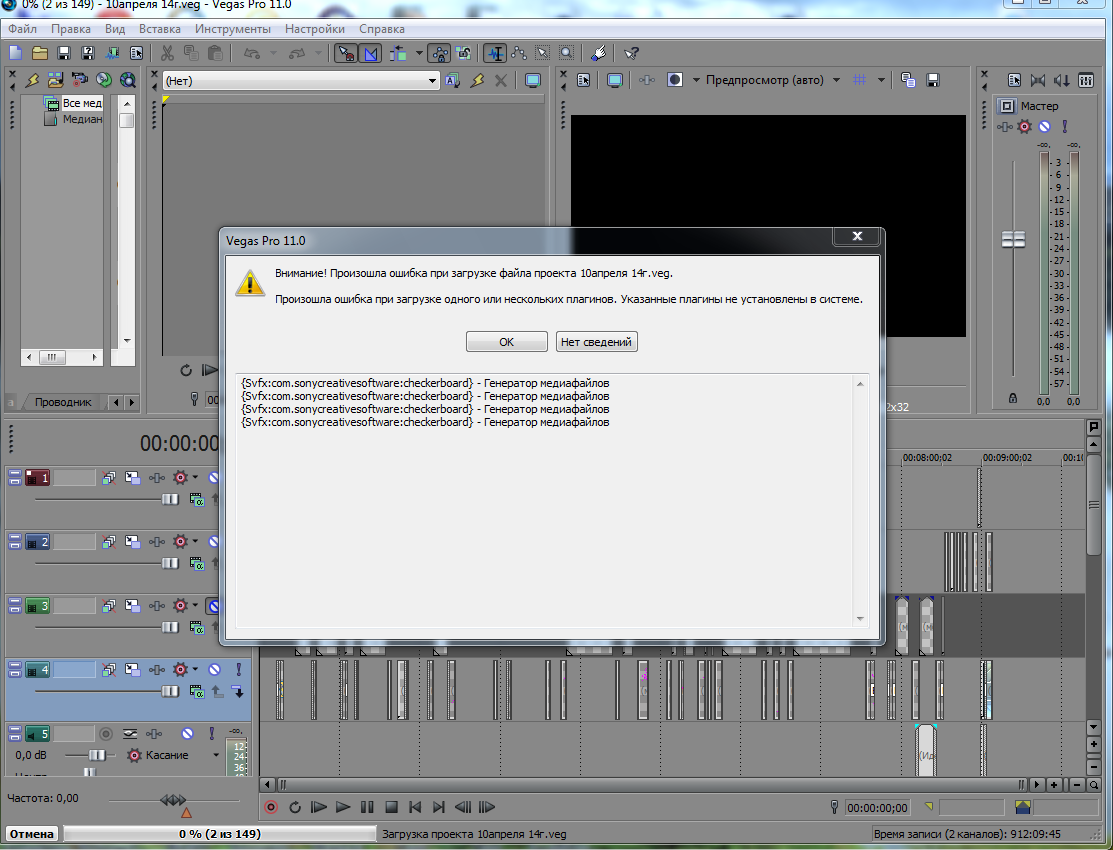
Task: Open the Вид menu
Action: click(115, 29)
